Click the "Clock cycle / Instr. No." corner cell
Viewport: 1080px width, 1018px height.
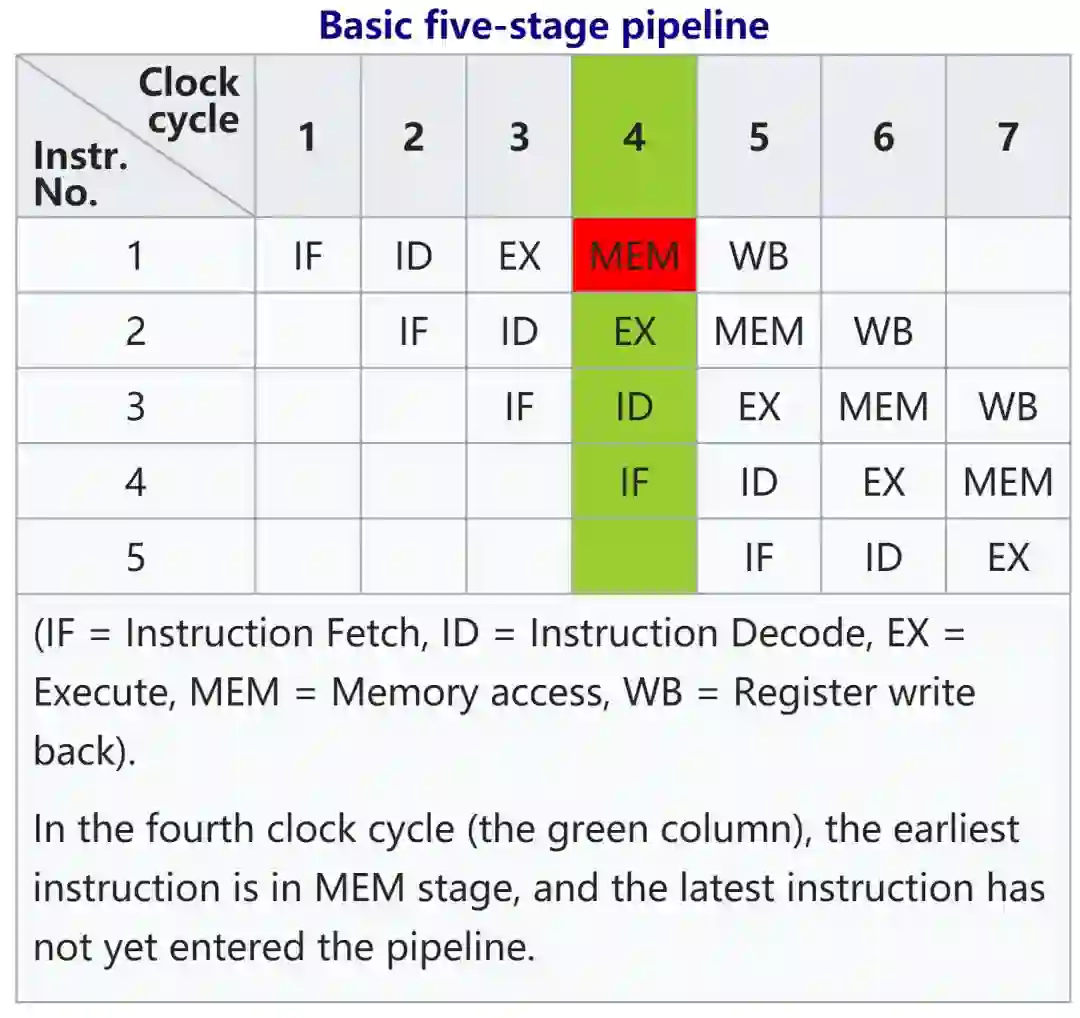click(136, 136)
